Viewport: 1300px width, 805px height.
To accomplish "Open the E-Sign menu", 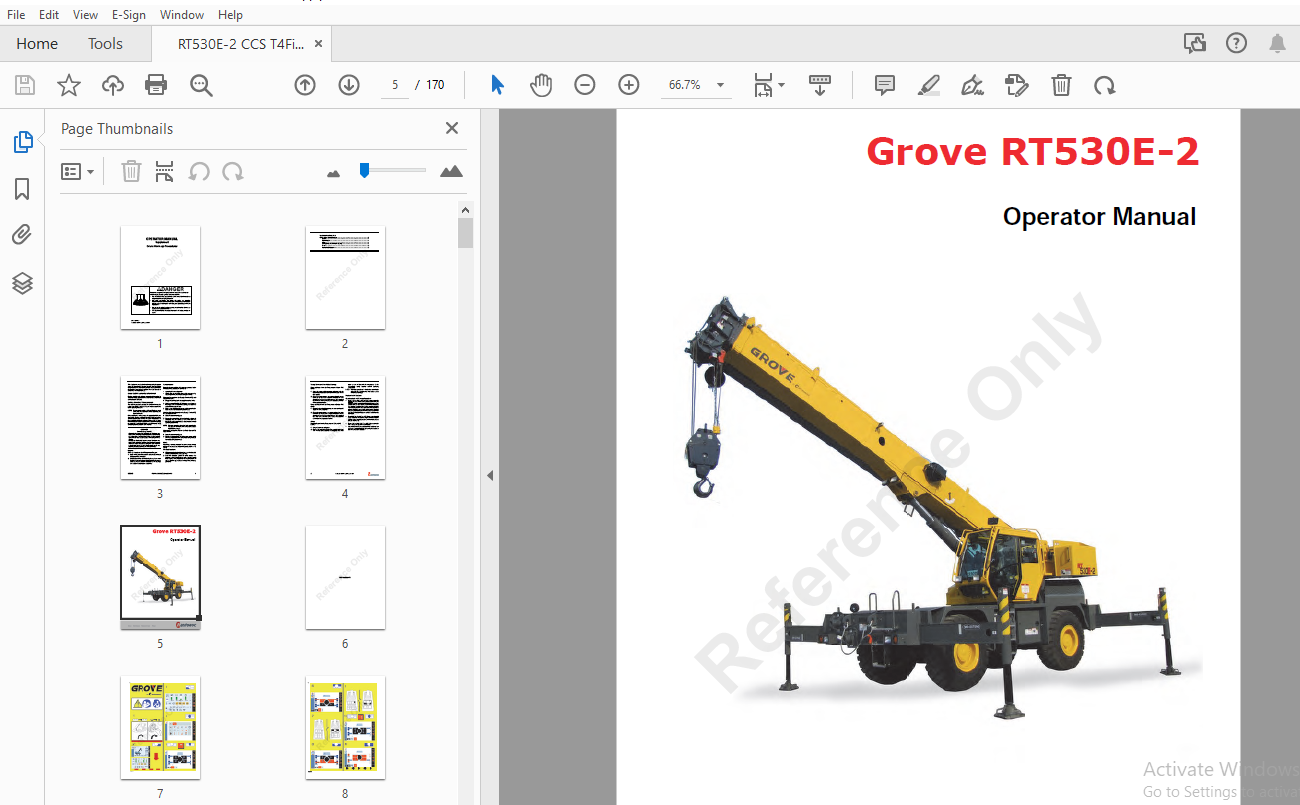I will click(129, 15).
